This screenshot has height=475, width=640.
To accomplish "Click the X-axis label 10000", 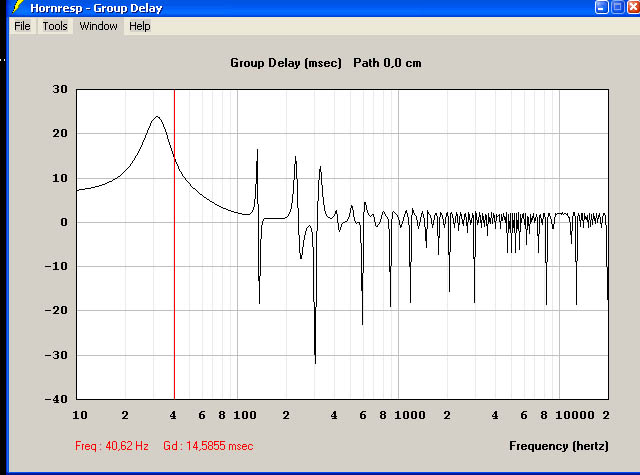I will 575,415.
